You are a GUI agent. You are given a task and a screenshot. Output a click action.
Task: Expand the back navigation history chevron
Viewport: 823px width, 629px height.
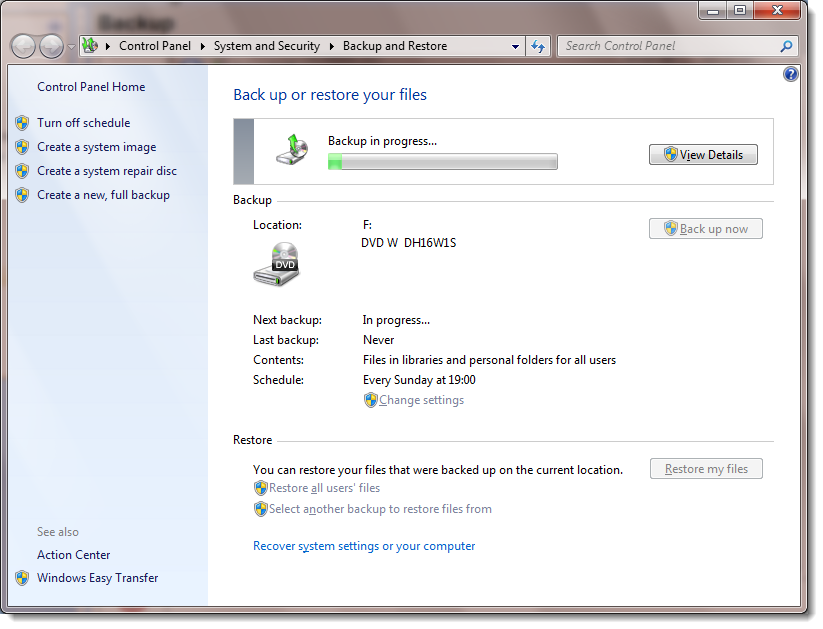coord(69,46)
